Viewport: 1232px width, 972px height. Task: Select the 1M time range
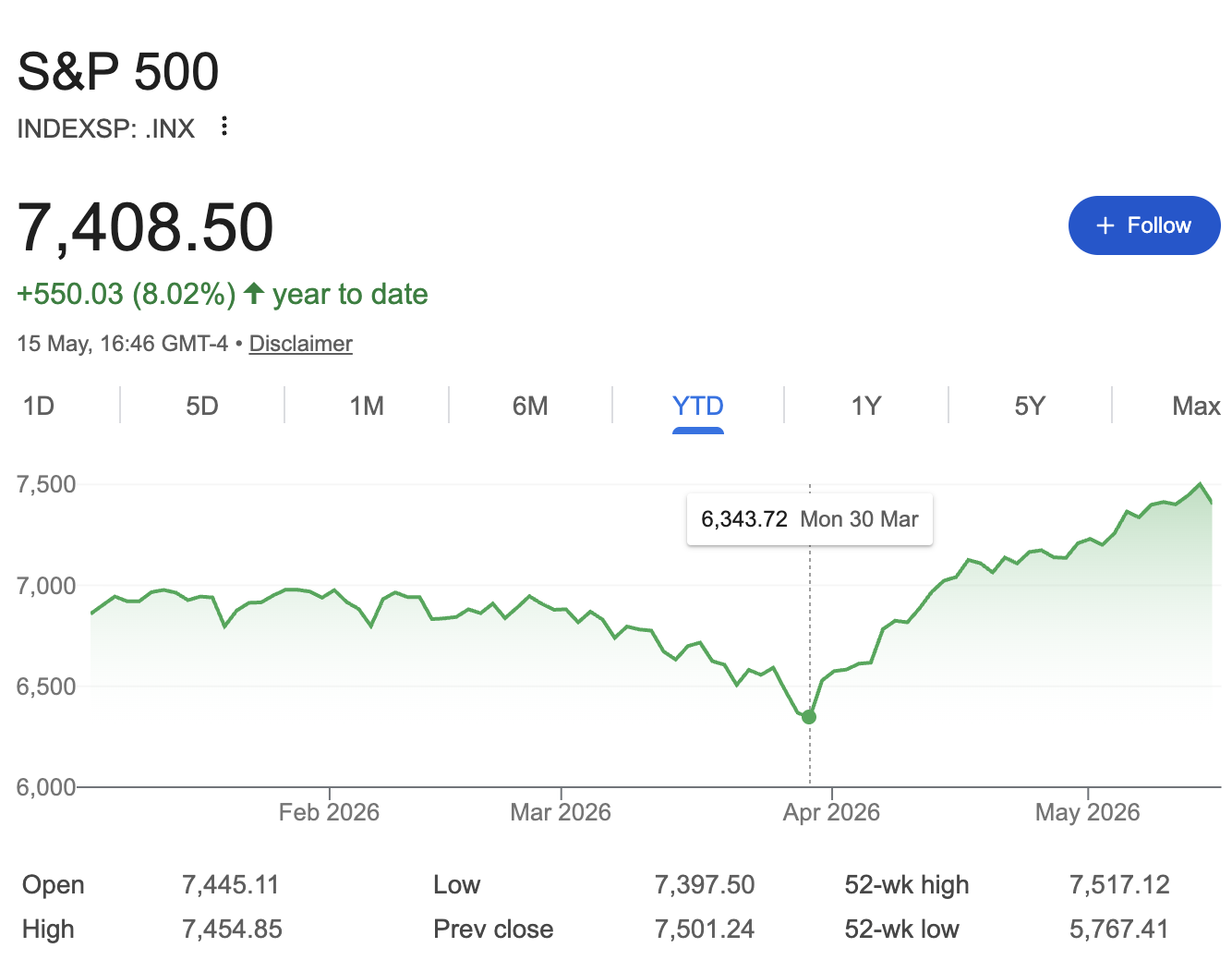tap(367, 407)
